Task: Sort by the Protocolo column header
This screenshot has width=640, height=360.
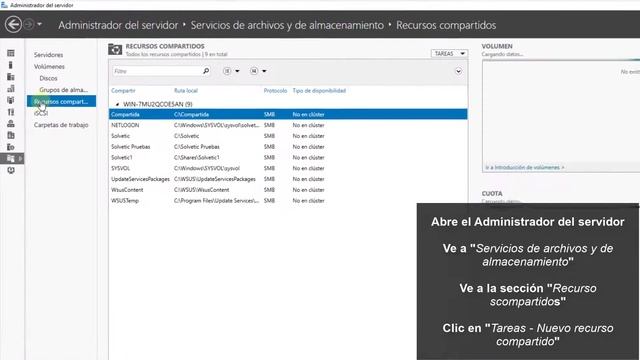Action: (x=276, y=91)
